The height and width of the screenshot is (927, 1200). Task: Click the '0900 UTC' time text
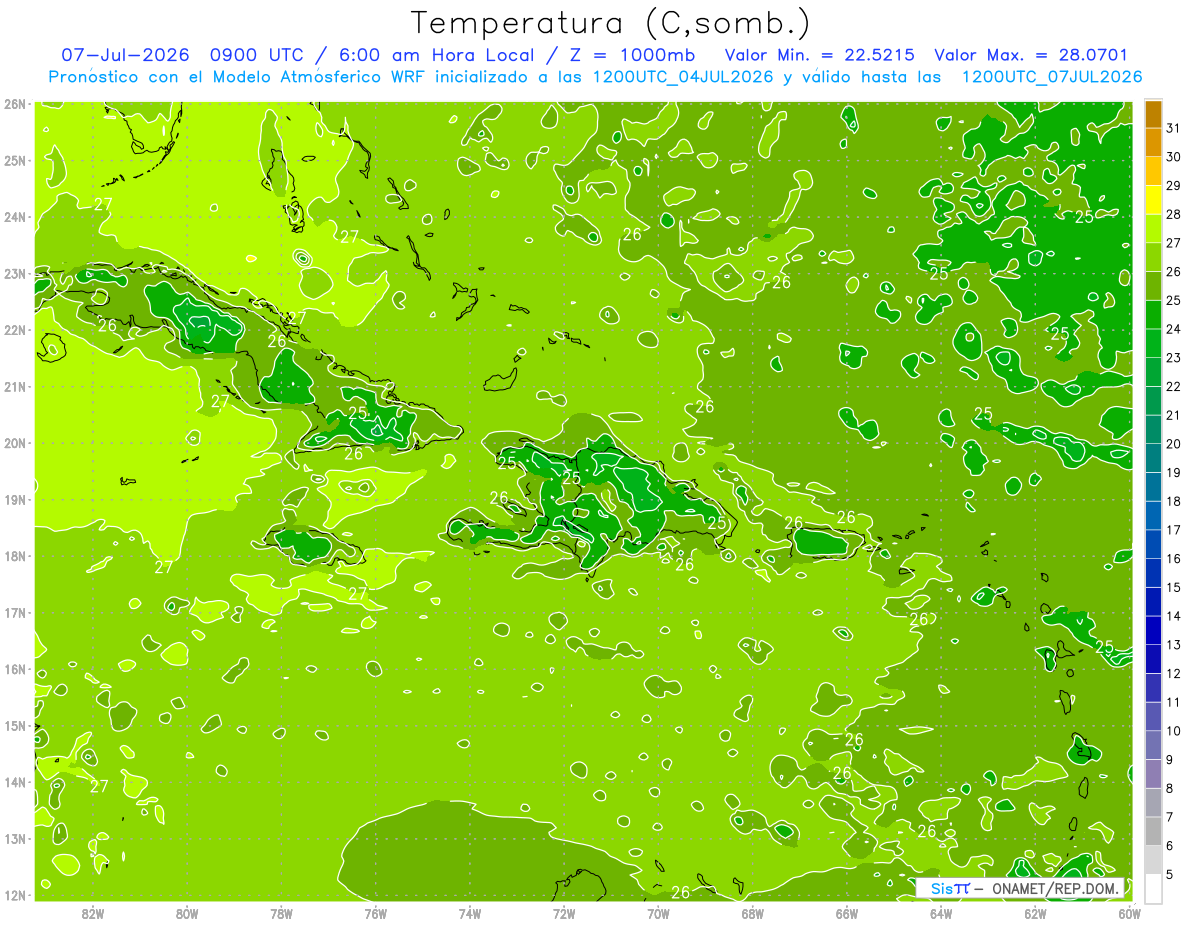pyautogui.click(x=255, y=55)
